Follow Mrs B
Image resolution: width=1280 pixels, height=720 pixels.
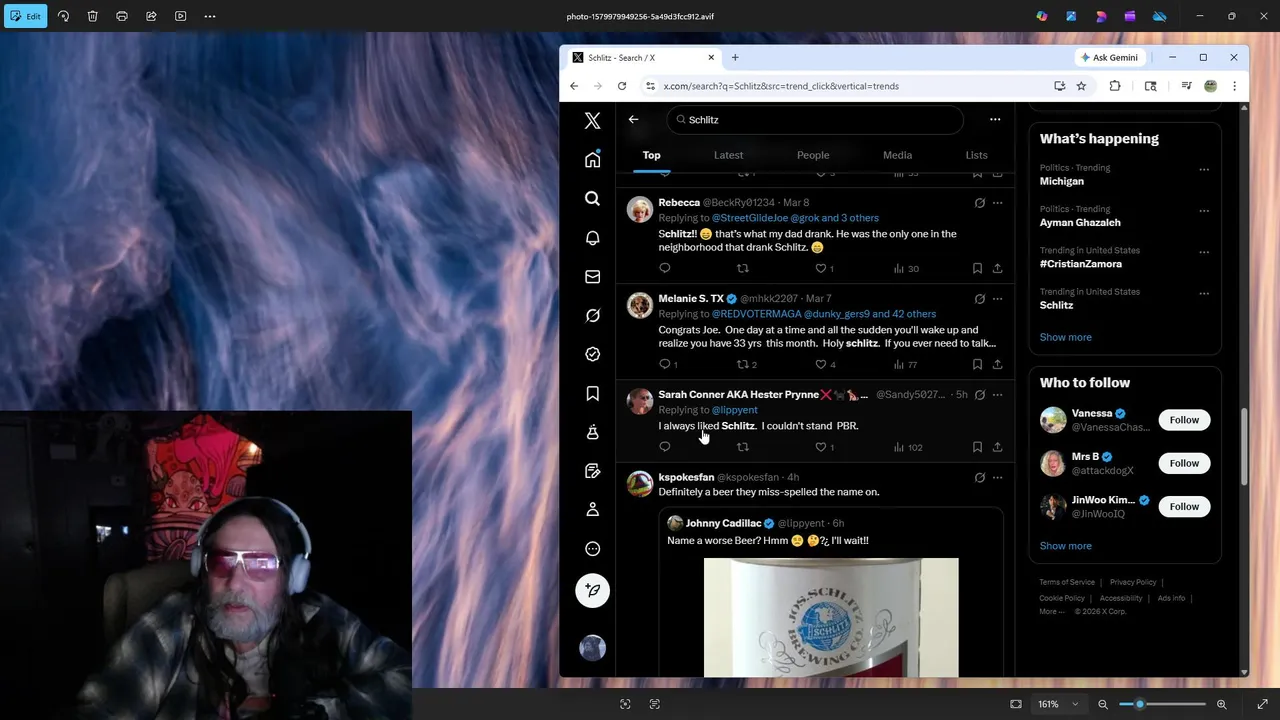pyautogui.click(x=1184, y=463)
